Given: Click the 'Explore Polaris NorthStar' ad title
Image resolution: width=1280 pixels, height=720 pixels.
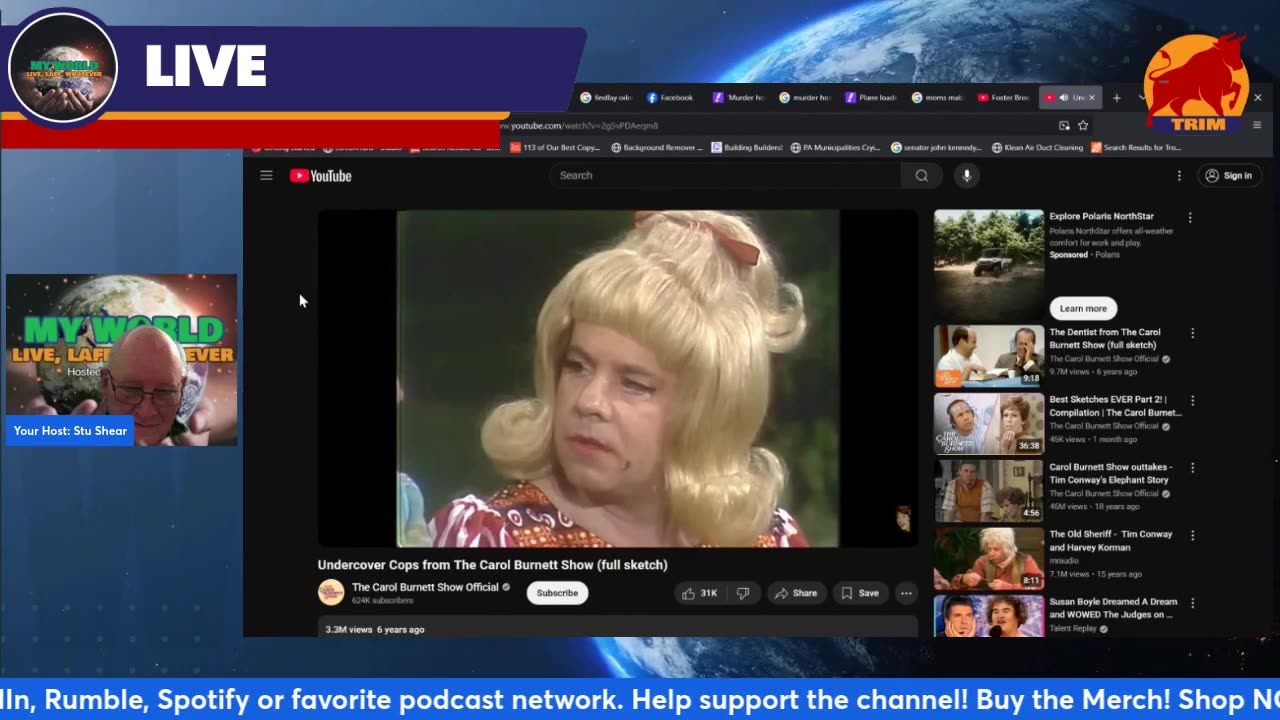Looking at the screenshot, I should pos(1101,216).
